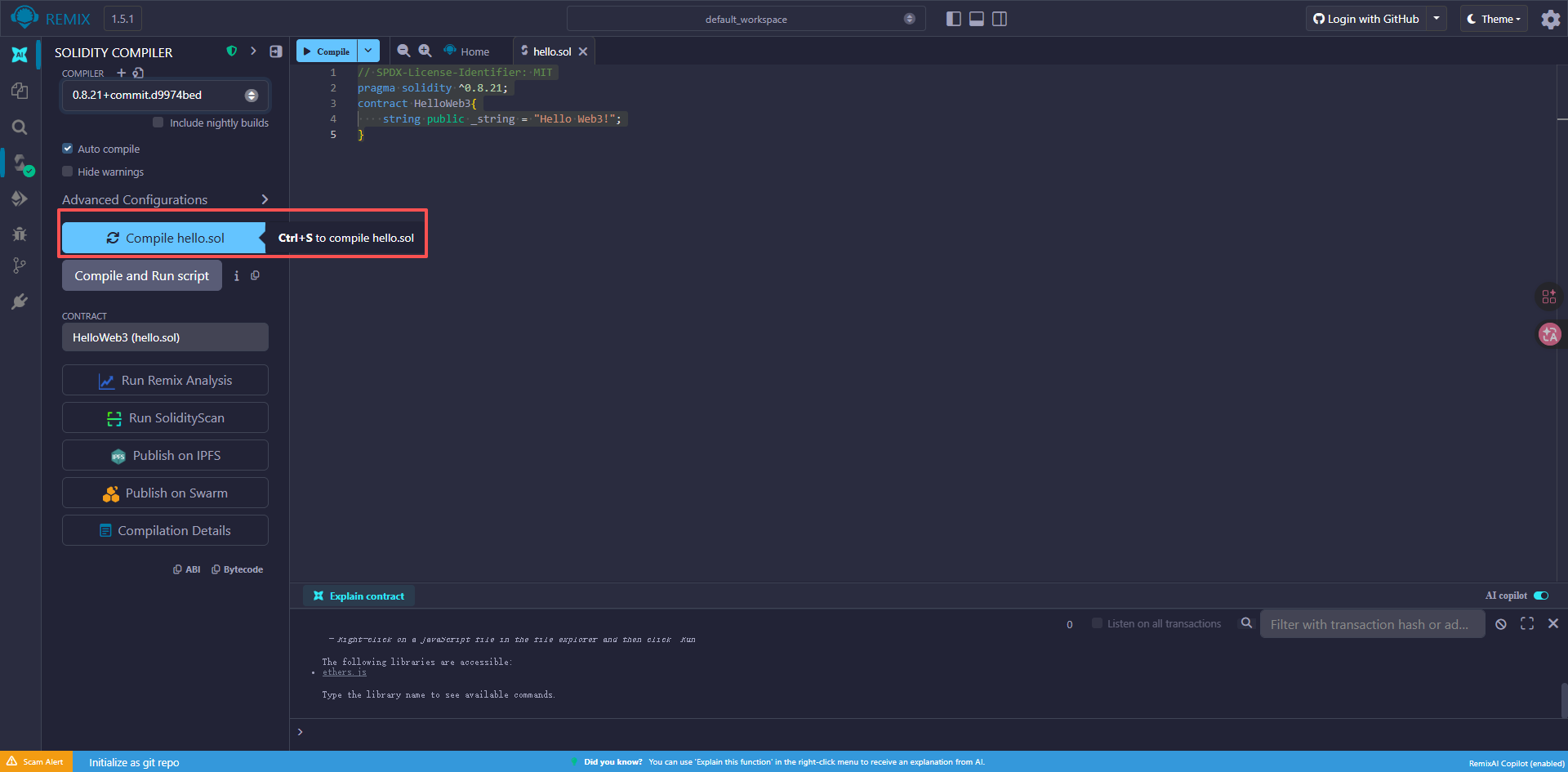Click Initialize as git repo
Screen dimensions: 1568x772
134,762
